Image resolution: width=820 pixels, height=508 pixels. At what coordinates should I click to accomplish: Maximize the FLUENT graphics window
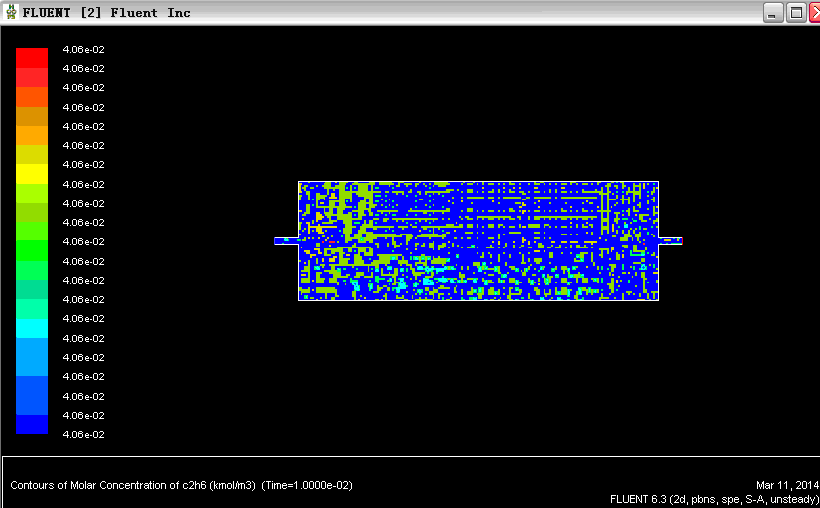point(796,13)
